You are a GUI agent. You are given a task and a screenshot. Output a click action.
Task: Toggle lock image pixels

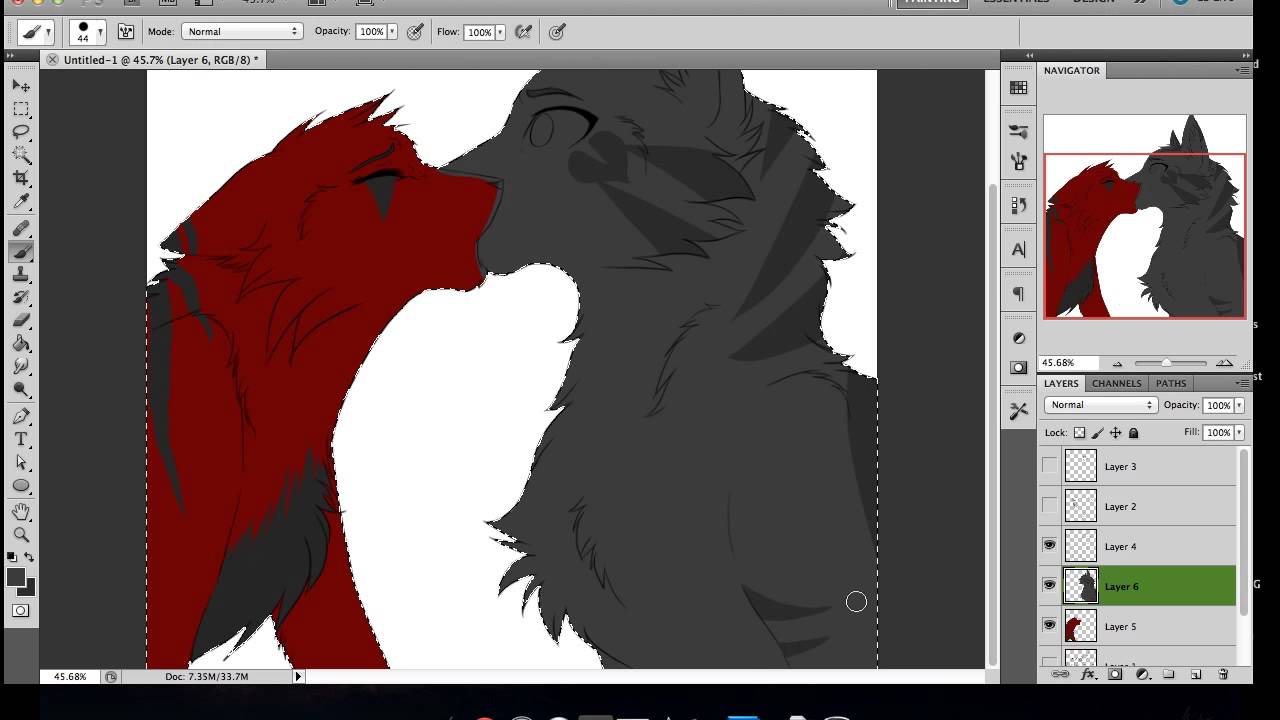1097,433
